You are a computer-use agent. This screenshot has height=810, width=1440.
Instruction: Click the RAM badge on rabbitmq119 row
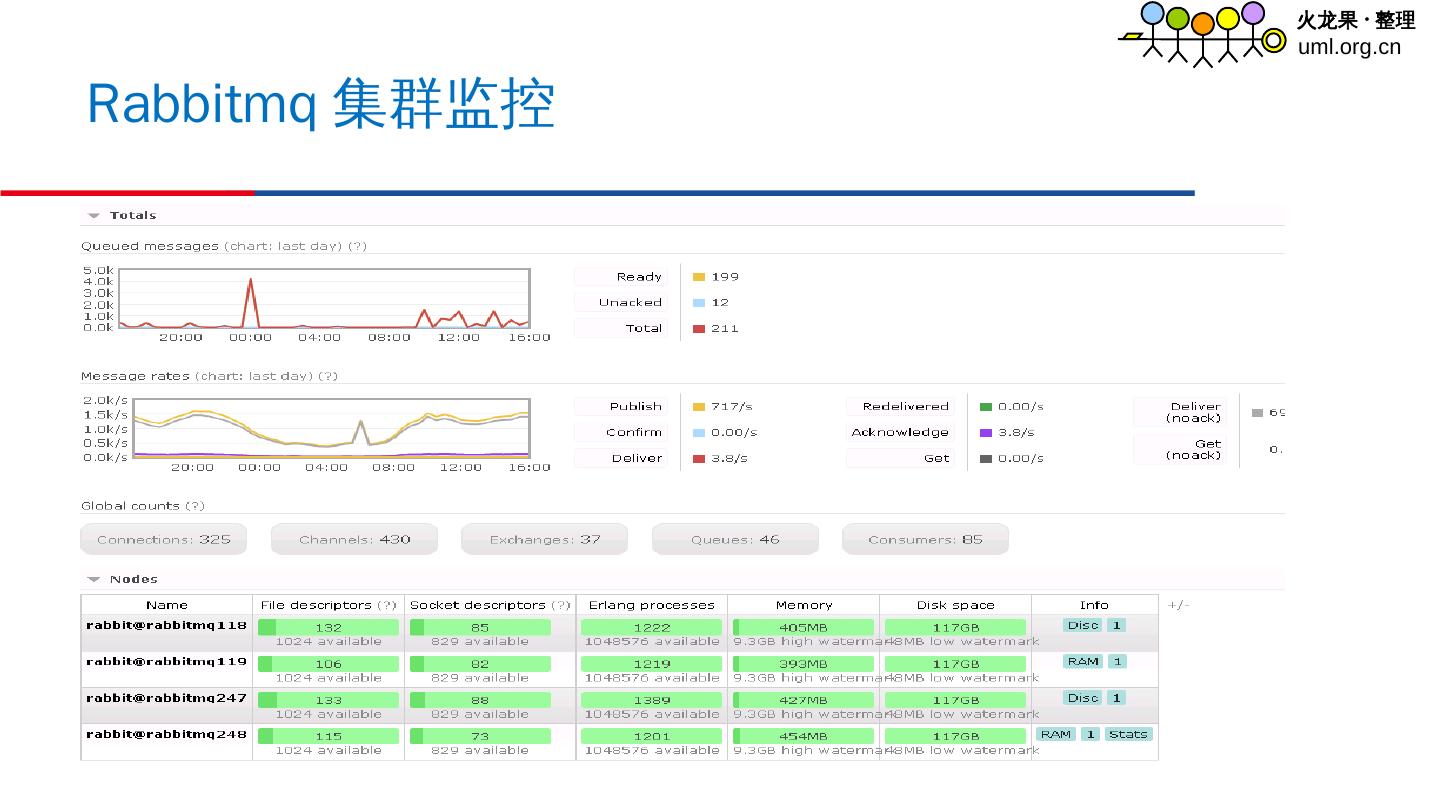pos(1083,661)
